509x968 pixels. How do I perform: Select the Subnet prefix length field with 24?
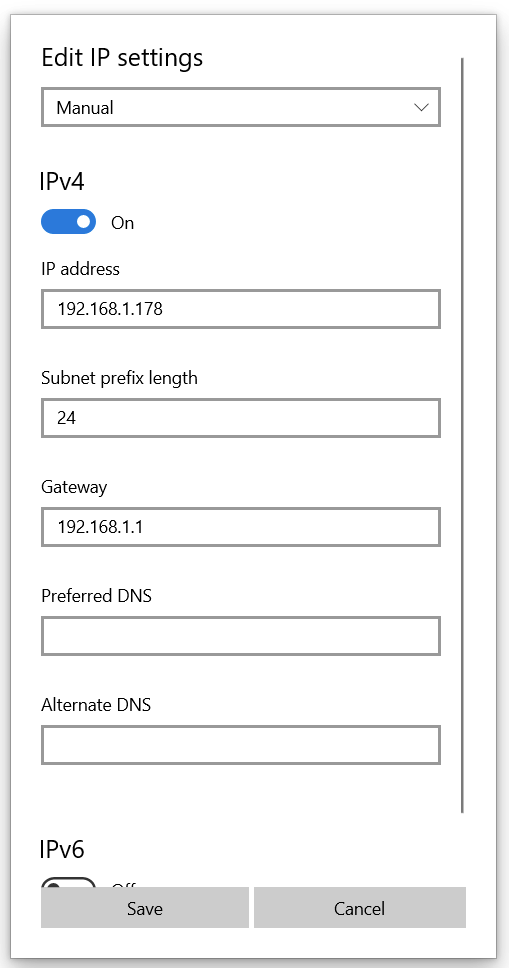[x=241, y=418]
